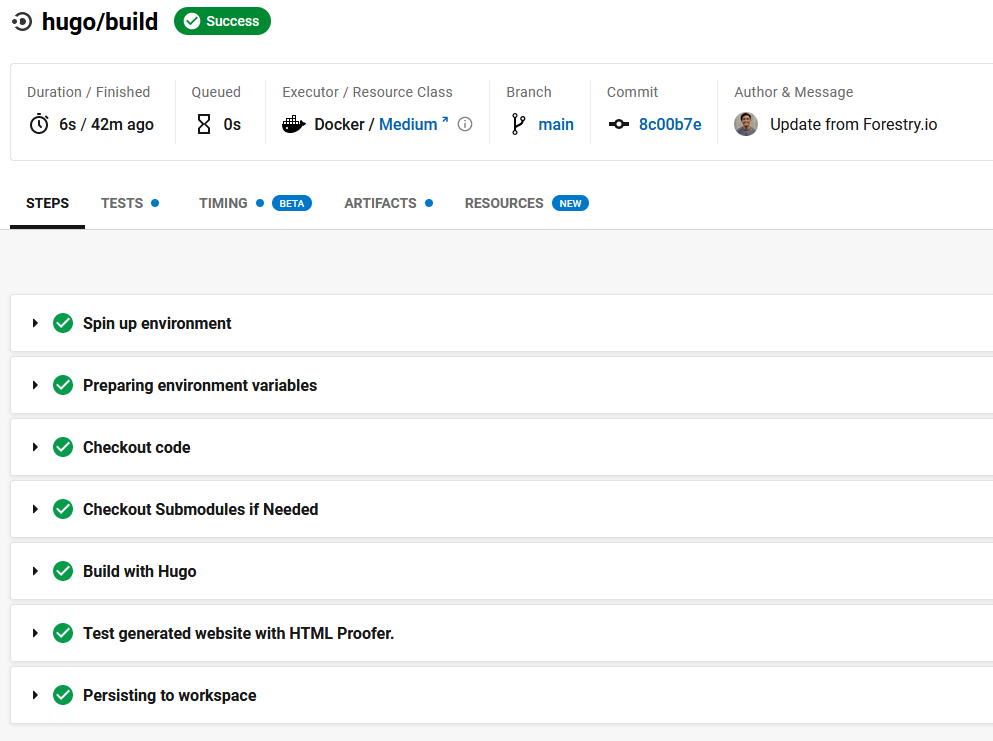
Task: Click 'Preparing environment variables' label
Action: tap(200, 386)
